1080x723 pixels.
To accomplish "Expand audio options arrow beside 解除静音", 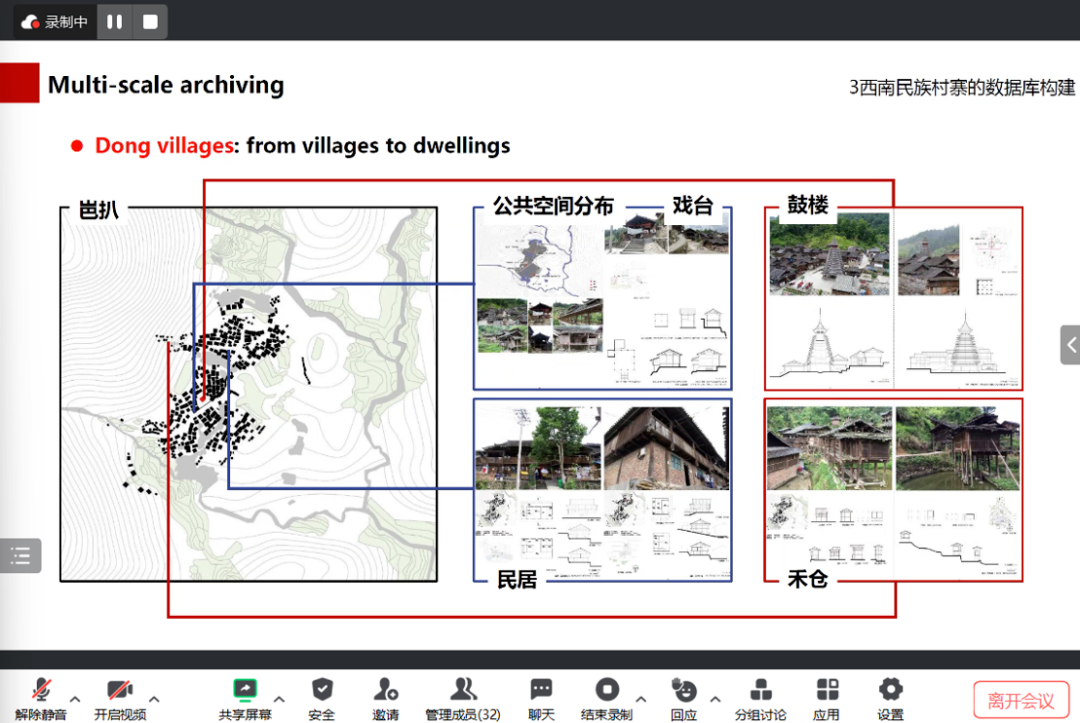I will pyautogui.click(x=75, y=698).
